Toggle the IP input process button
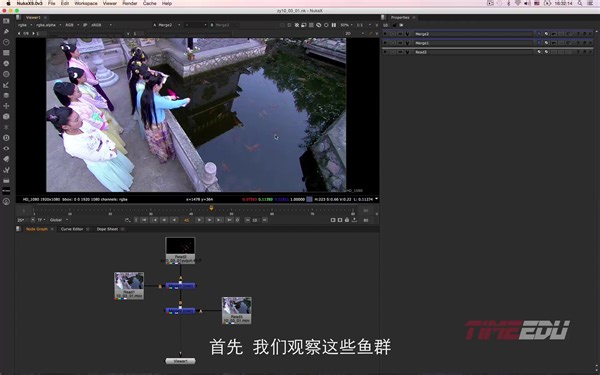Viewport: 600px width, 375px height. point(85,25)
